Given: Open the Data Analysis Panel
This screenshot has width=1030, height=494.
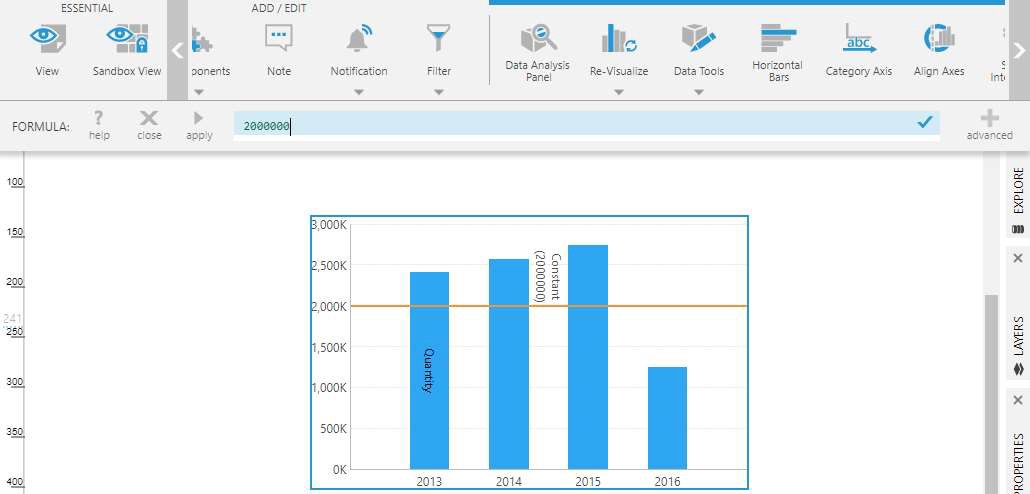Looking at the screenshot, I should point(538,40).
